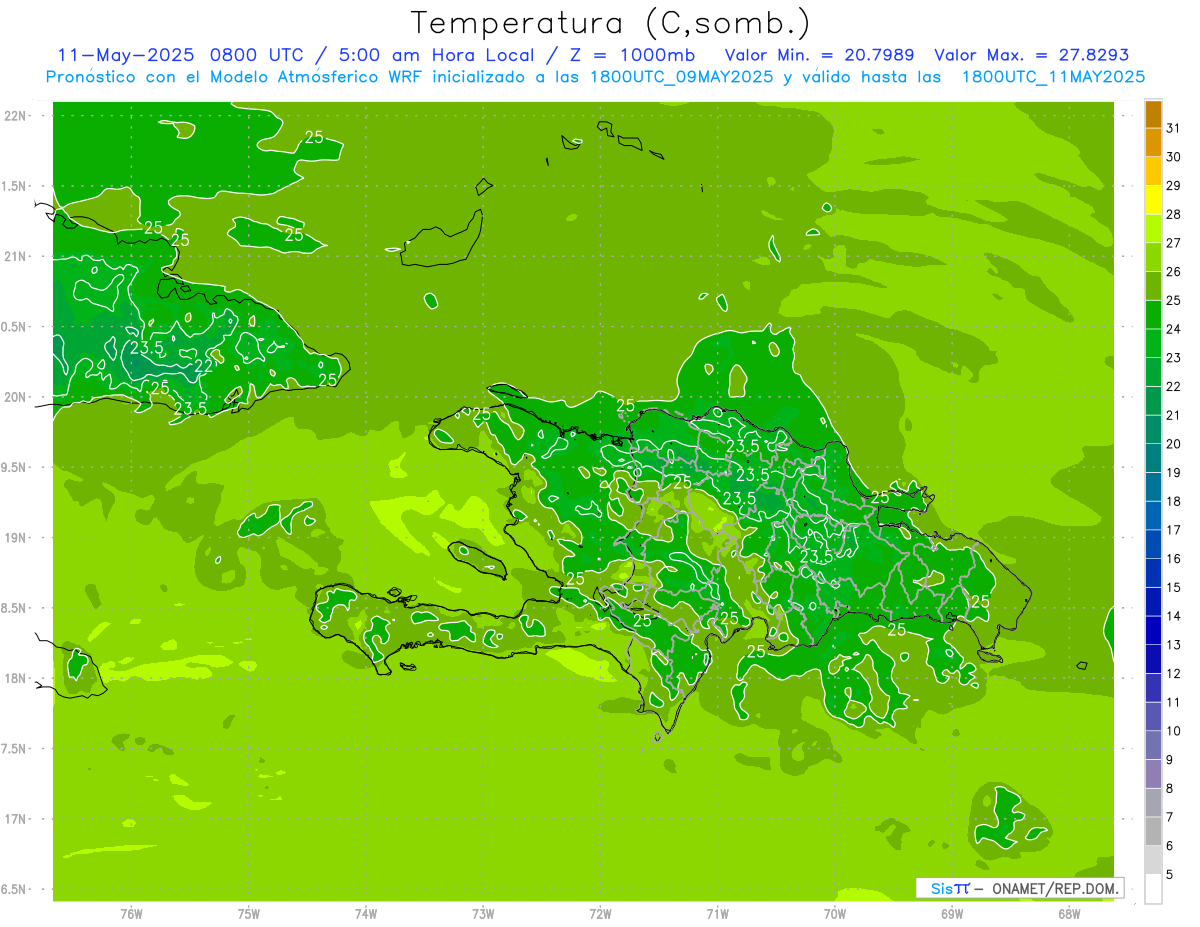Click the '27' color scale label
The width and height of the screenshot is (1200, 927).
(x=1174, y=243)
